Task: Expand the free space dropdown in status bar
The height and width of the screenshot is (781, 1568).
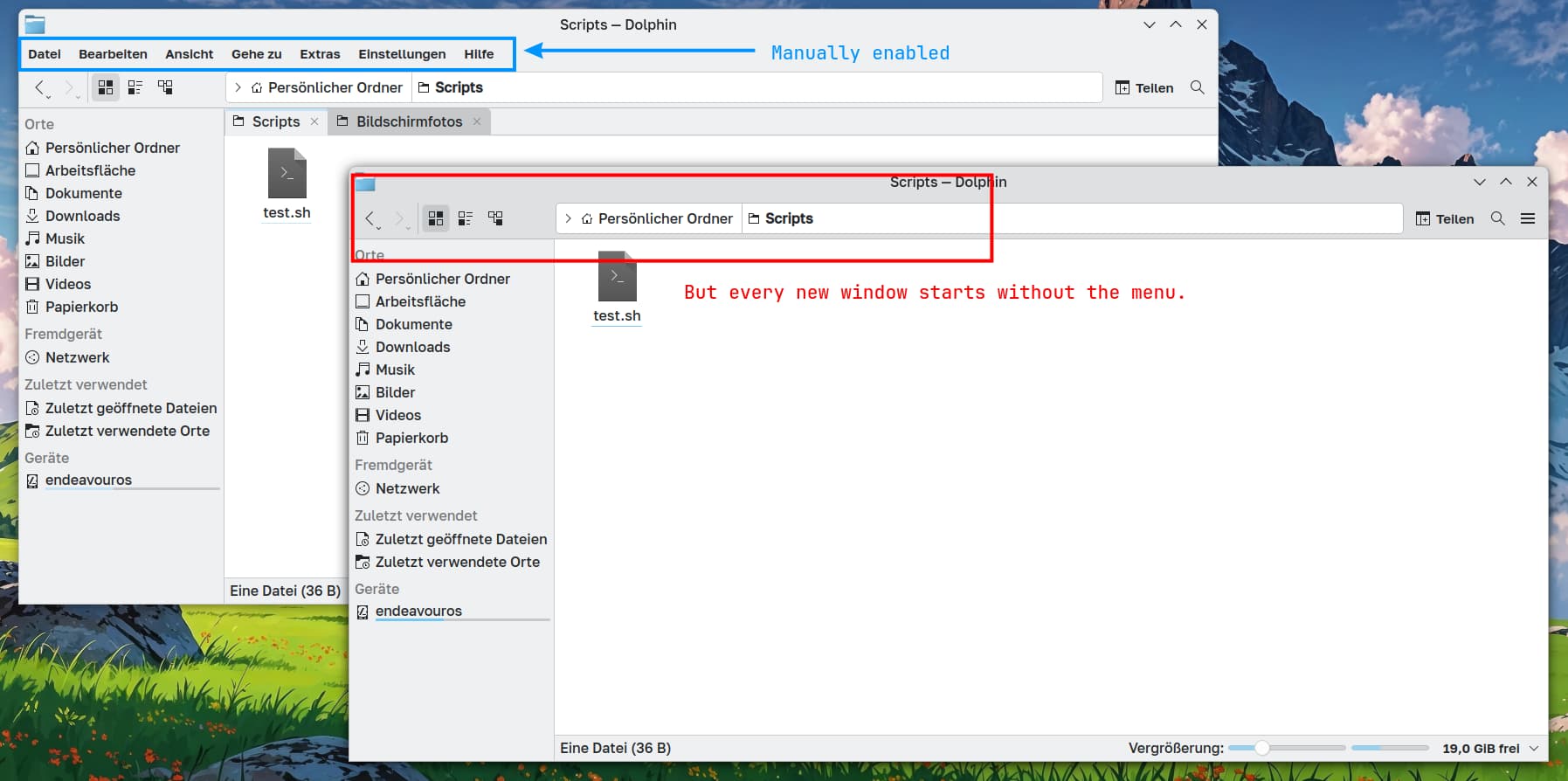Action: pyautogui.click(x=1534, y=749)
